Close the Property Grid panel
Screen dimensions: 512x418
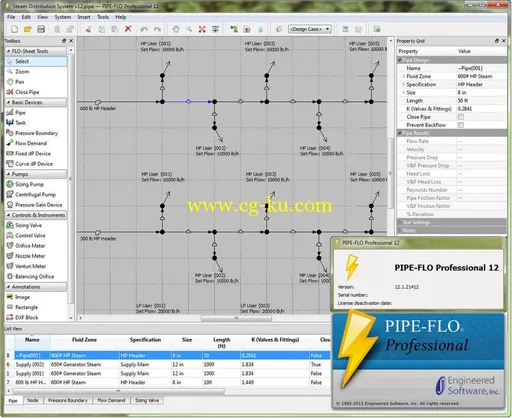tap(504, 41)
